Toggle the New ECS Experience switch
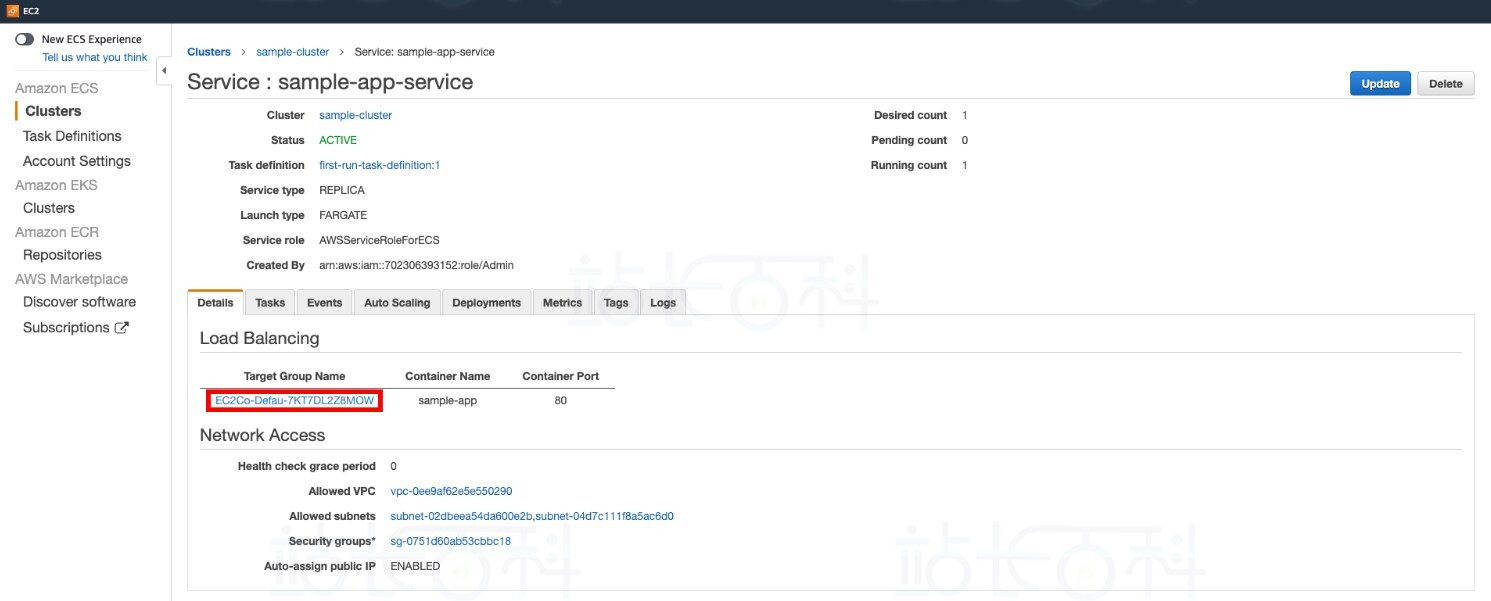1491x601 pixels. pyautogui.click(x=24, y=39)
